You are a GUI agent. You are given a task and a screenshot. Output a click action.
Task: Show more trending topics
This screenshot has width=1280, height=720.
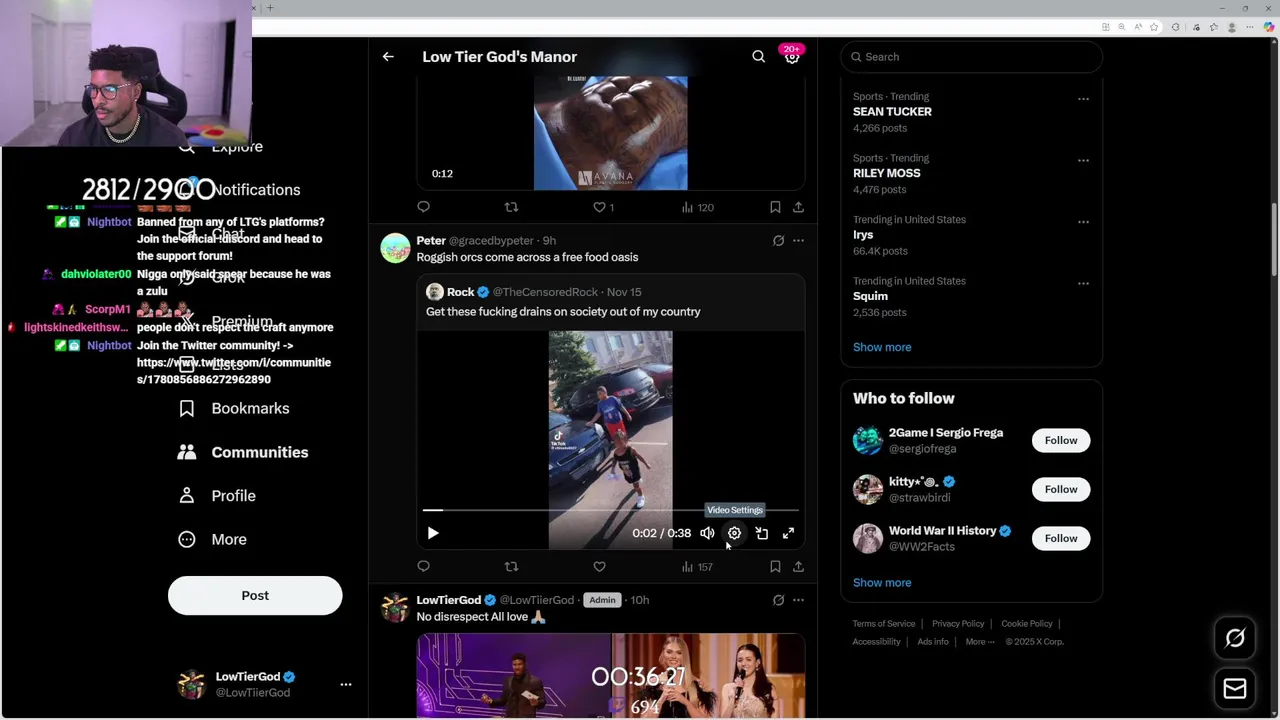[x=882, y=347]
